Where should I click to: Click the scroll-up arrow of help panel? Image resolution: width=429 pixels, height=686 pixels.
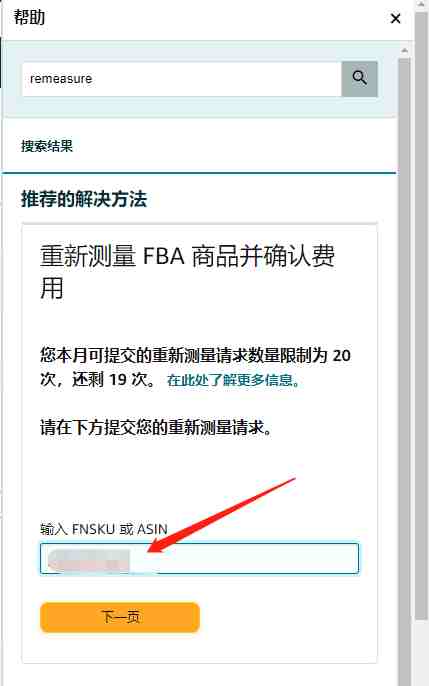tap(405, 51)
